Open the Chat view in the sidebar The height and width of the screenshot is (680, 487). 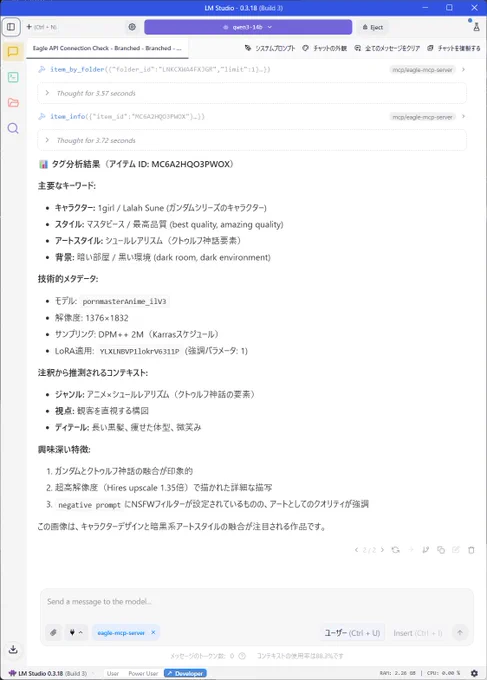(x=13, y=52)
